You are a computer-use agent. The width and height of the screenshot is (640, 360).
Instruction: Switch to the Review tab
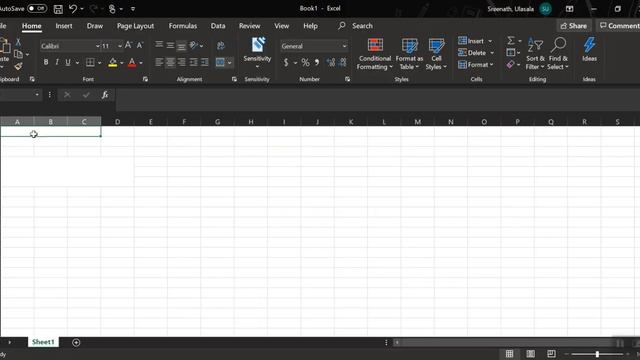pos(249,26)
